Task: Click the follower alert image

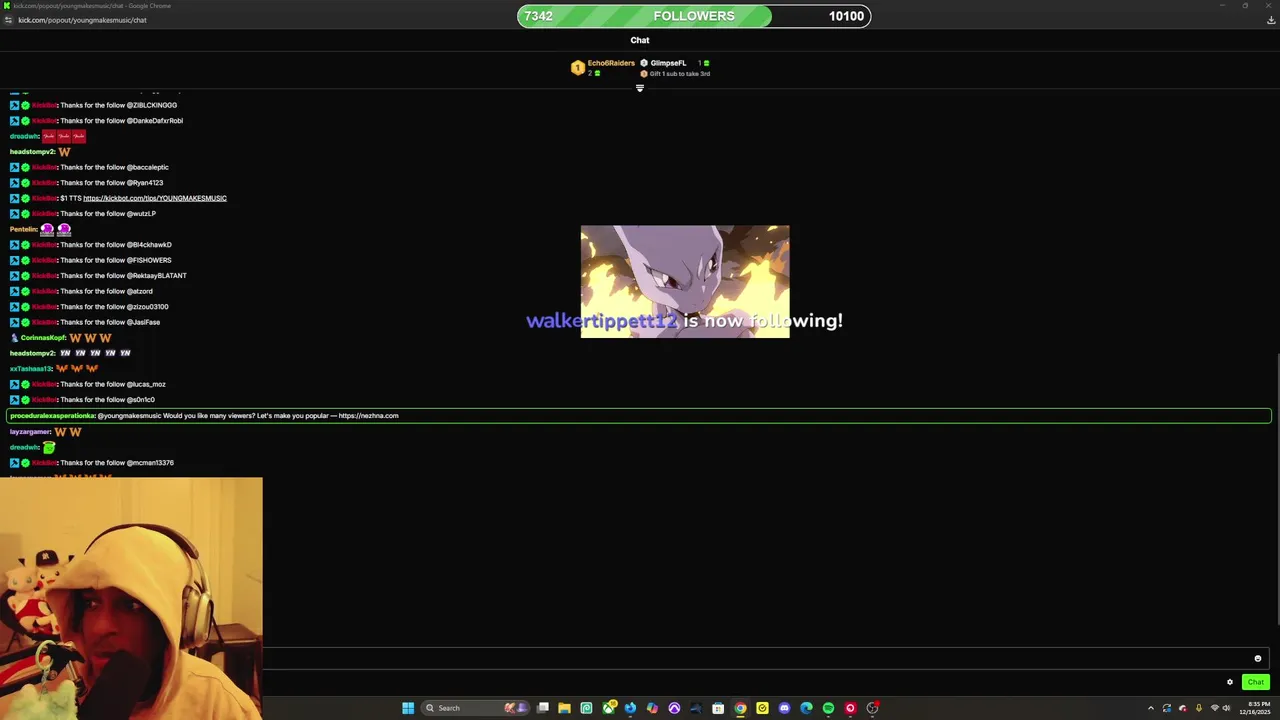Action: (685, 282)
